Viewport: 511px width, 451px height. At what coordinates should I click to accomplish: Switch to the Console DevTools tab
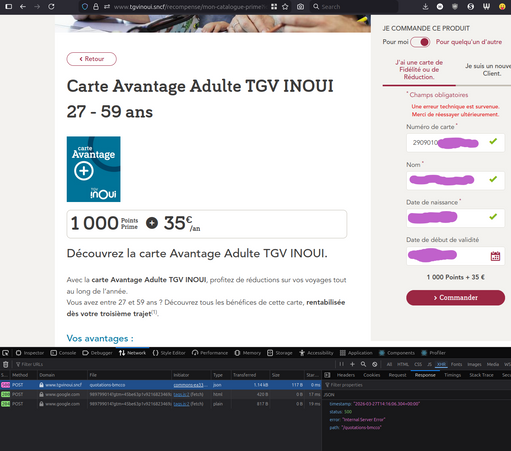click(x=63, y=353)
